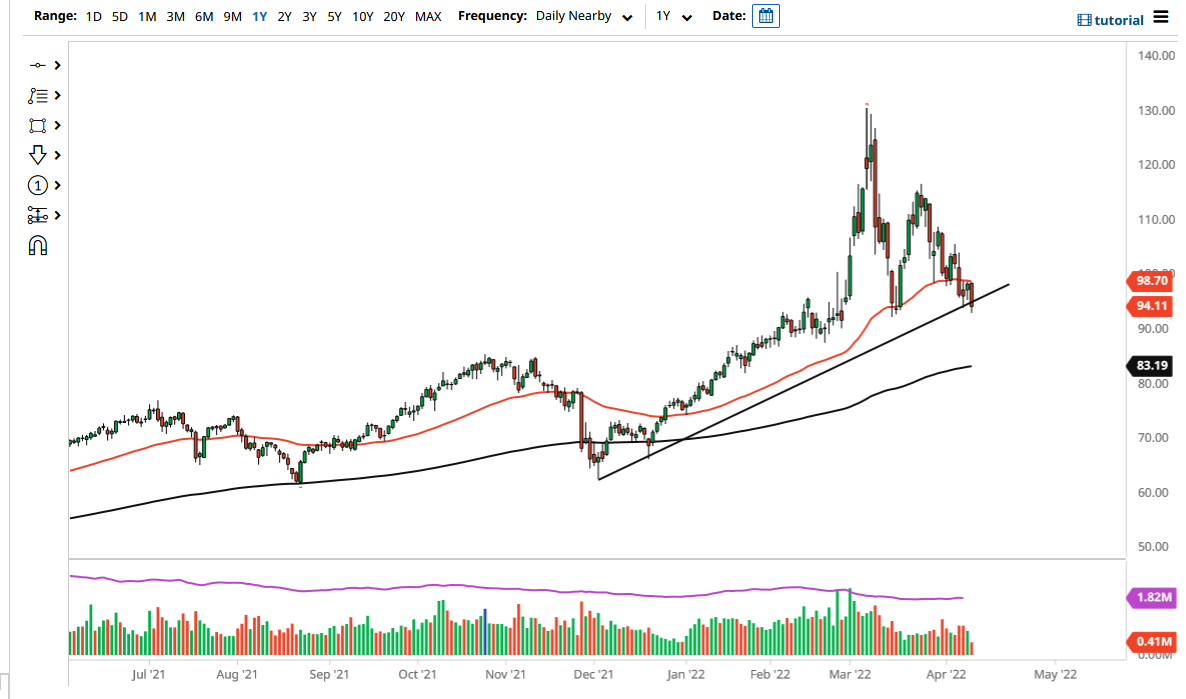The image size is (1186, 699).
Task: Select the rectangle shape drawing tool
Action: pyautogui.click(x=38, y=125)
